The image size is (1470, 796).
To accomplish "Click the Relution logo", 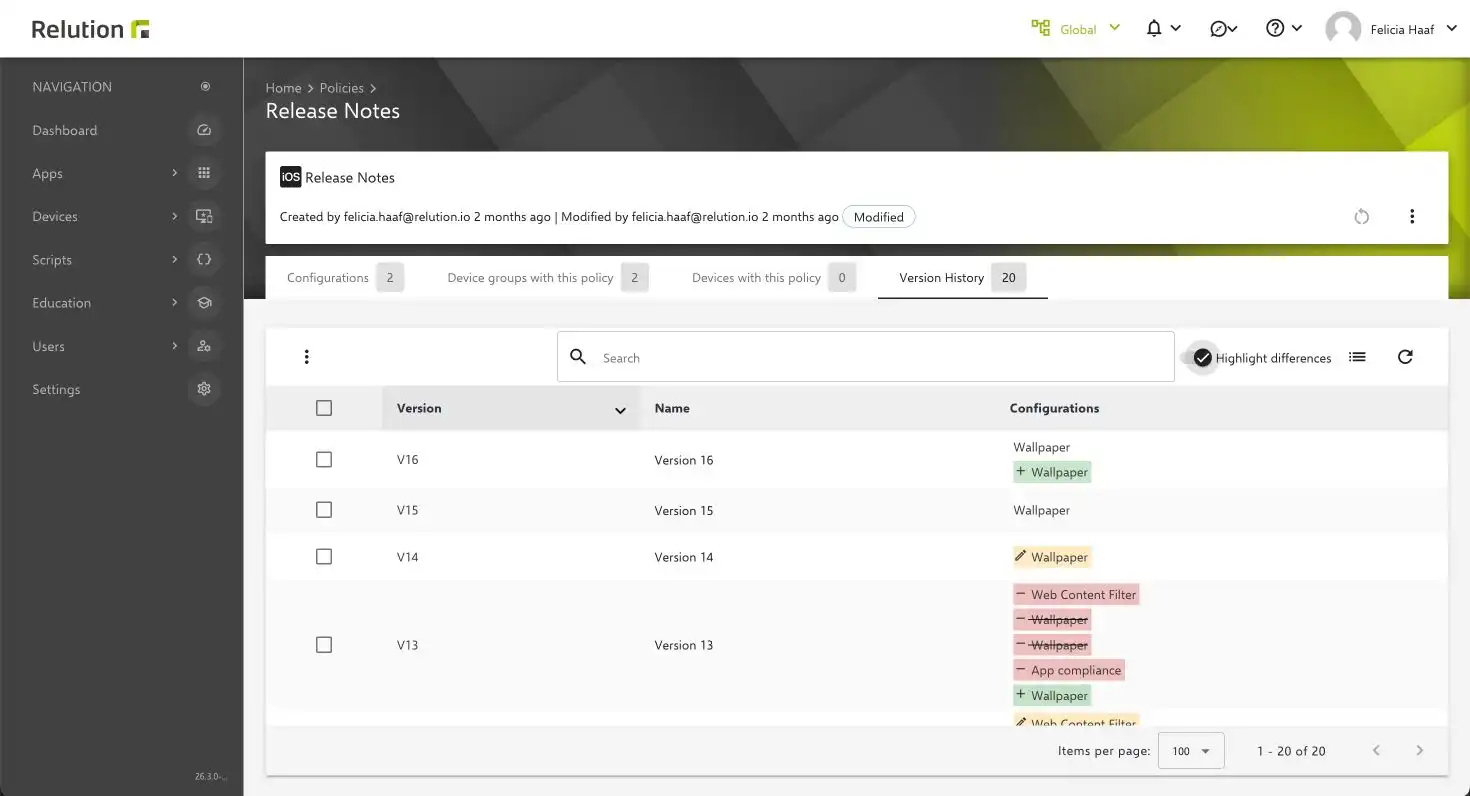I will 90,29.
